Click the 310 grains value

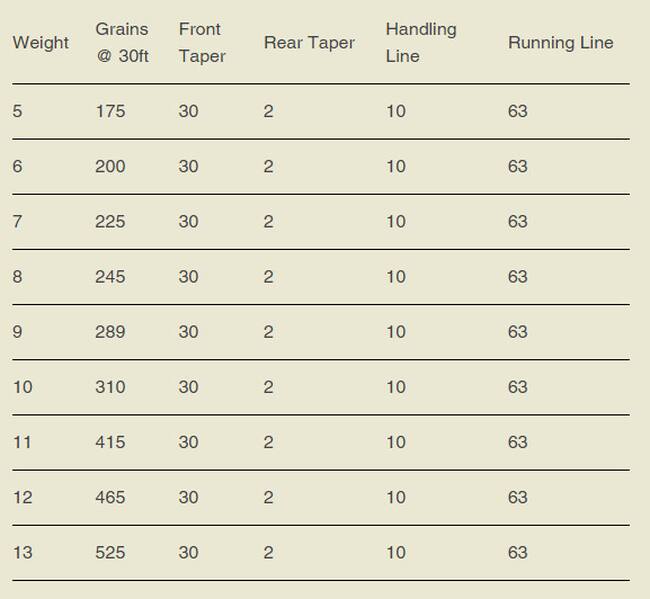tap(110, 387)
